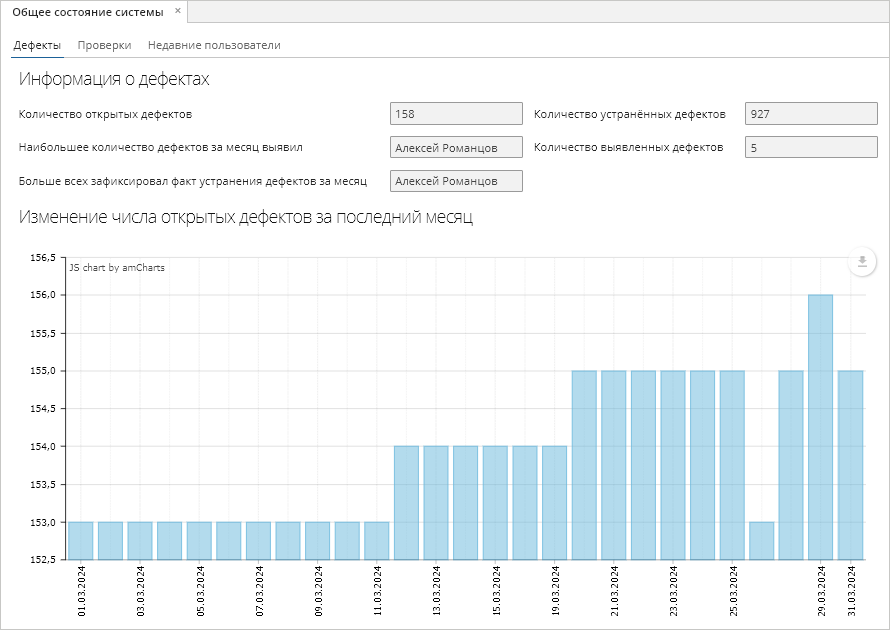
Task: Follow the JS chart by amCharts link
Action: (117, 268)
